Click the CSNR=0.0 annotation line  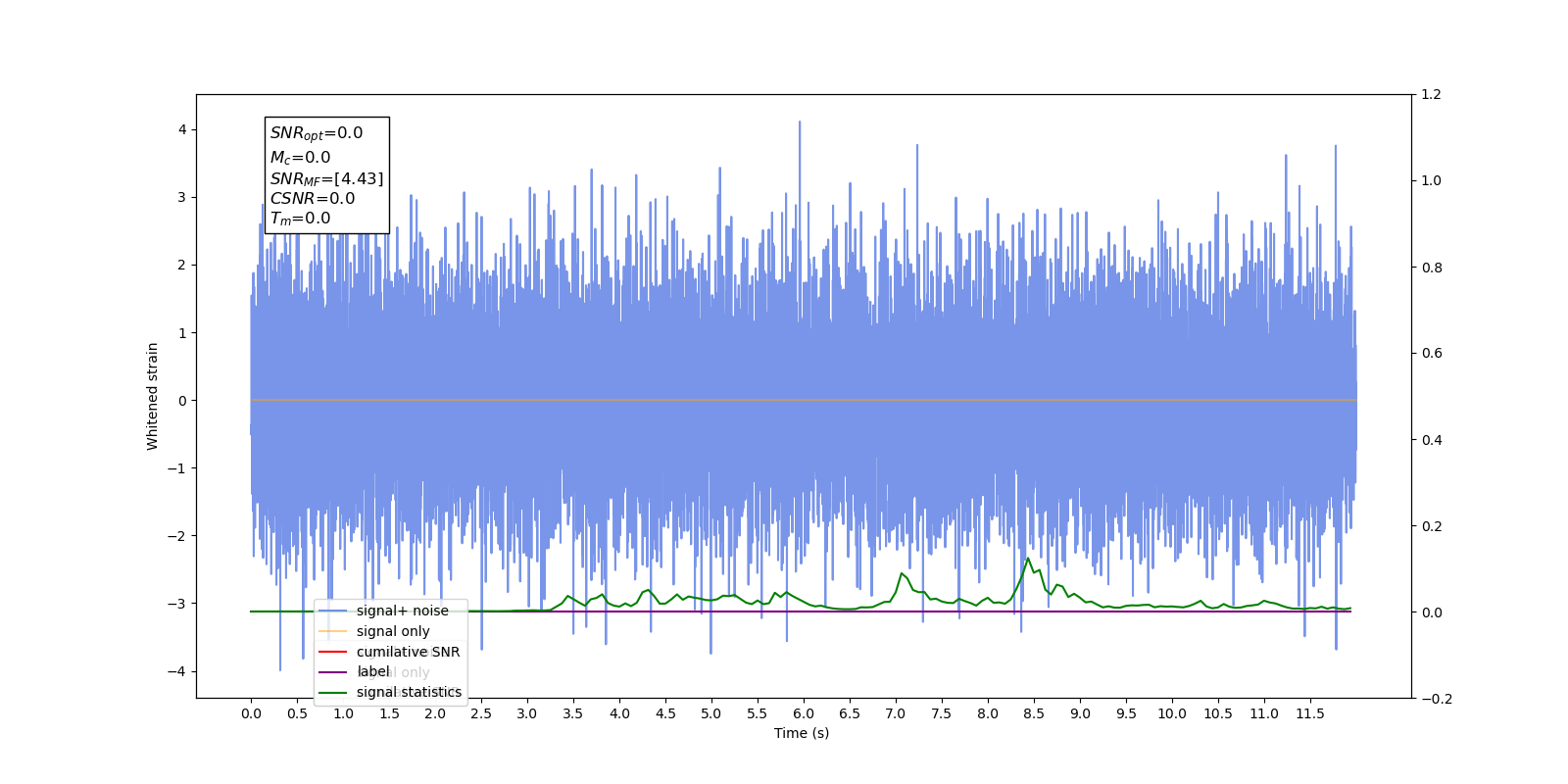click(x=313, y=199)
